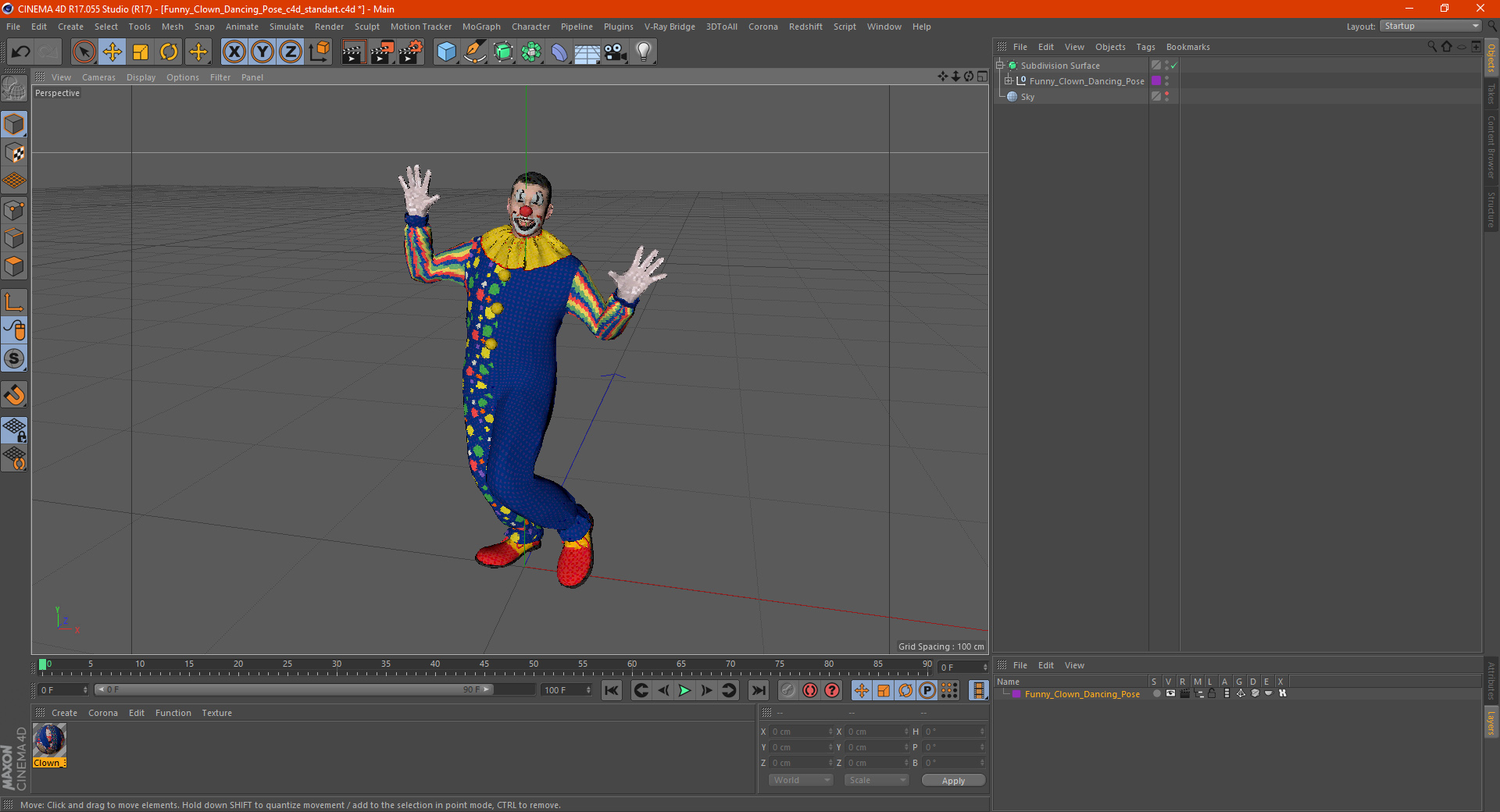This screenshot has height=812, width=1500.
Task: Toggle layer View eye for Funny_Clown_Dancing_Pose
Action: 1170,693
